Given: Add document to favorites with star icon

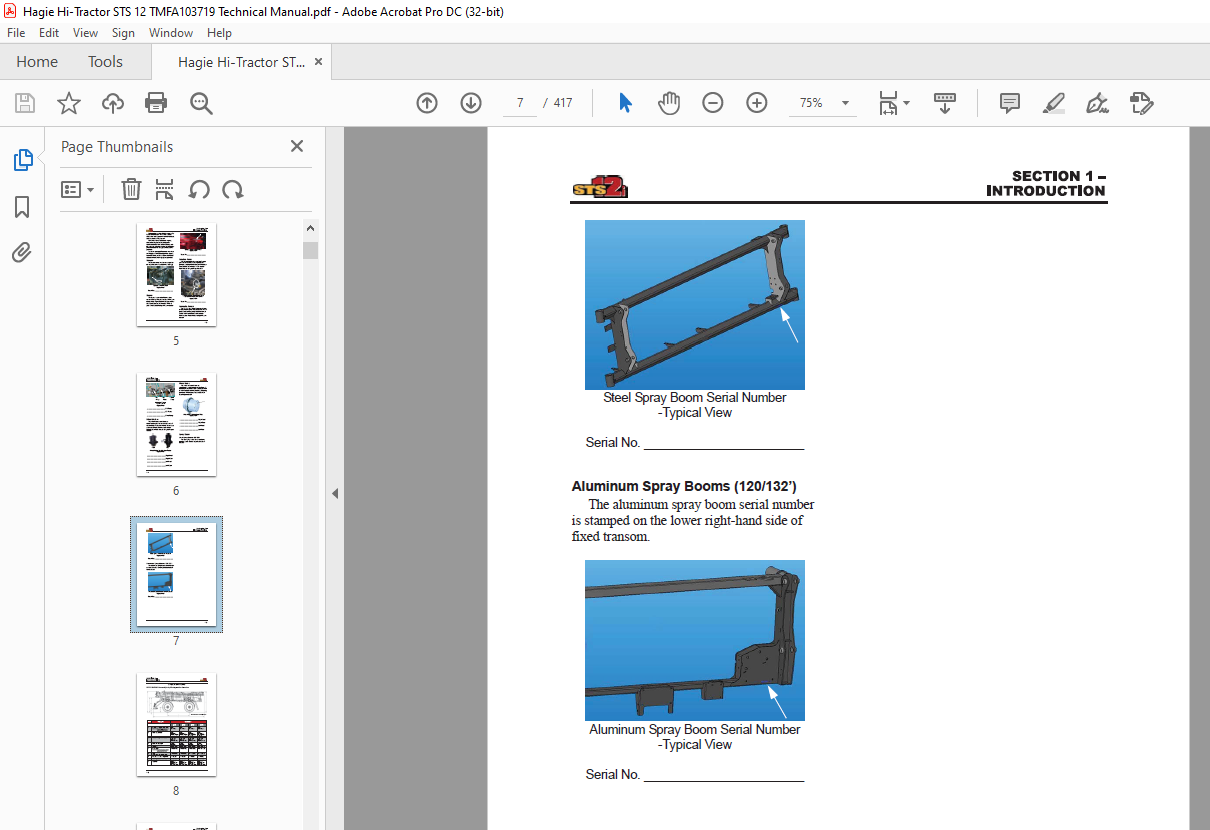Looking at the screenshot, I should (69, 103).
